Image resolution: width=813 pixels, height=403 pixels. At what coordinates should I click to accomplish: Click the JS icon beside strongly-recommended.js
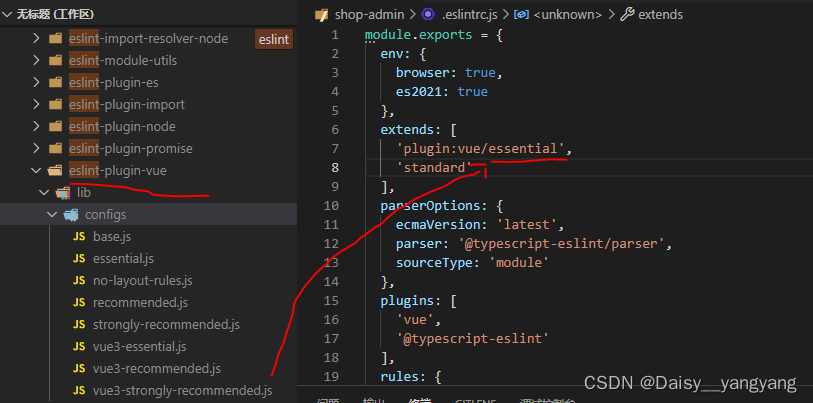pyautogui.click(x=79, y=325)
